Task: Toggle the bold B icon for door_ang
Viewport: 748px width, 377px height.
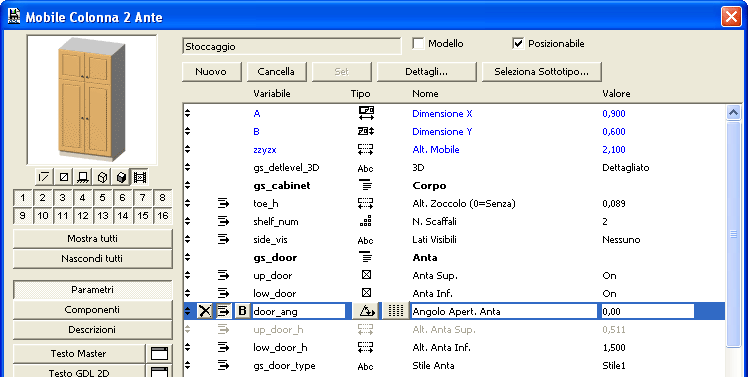Action: click(x=242, y=311)
